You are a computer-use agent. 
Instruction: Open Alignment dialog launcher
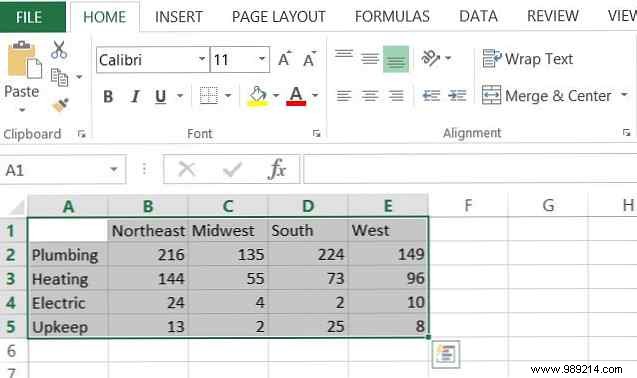(x=626, y=133)
